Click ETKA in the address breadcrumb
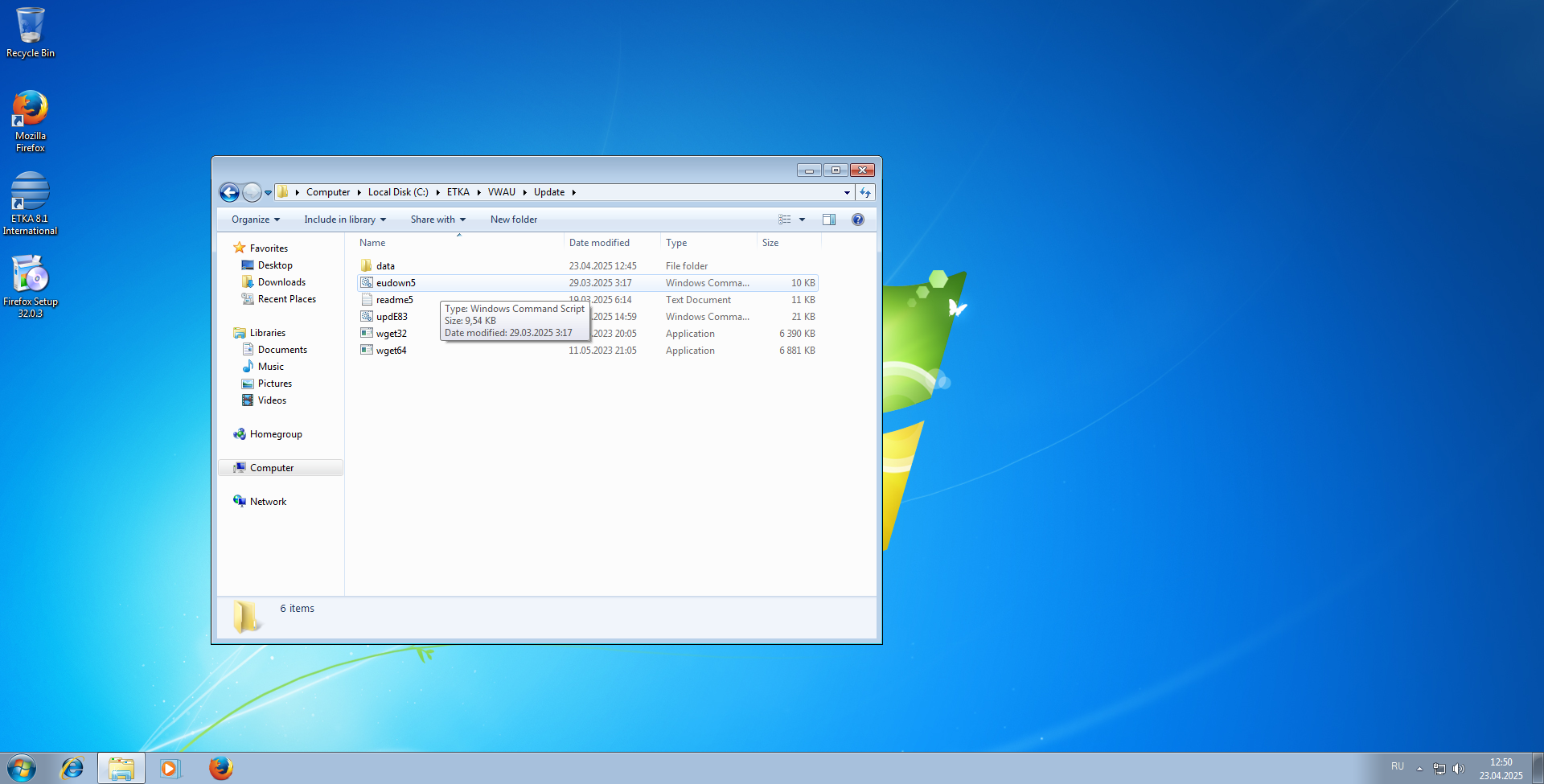The width and height of the screenshot is (1544, 784). click(458, 192)
